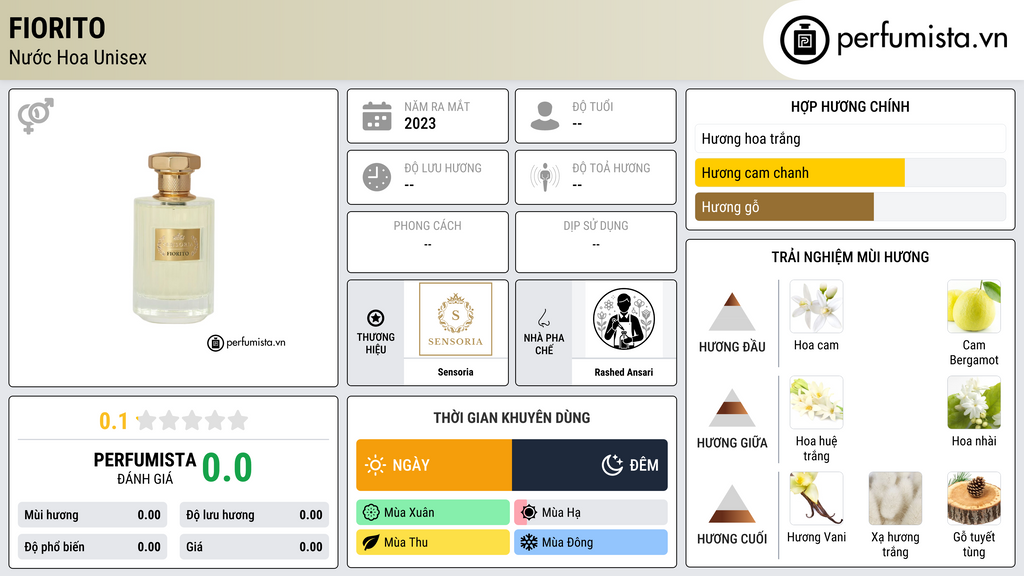The image size is (1024, 576).
Task: Select the Đêm nighttime bar
Action: (x=590, y=465)
